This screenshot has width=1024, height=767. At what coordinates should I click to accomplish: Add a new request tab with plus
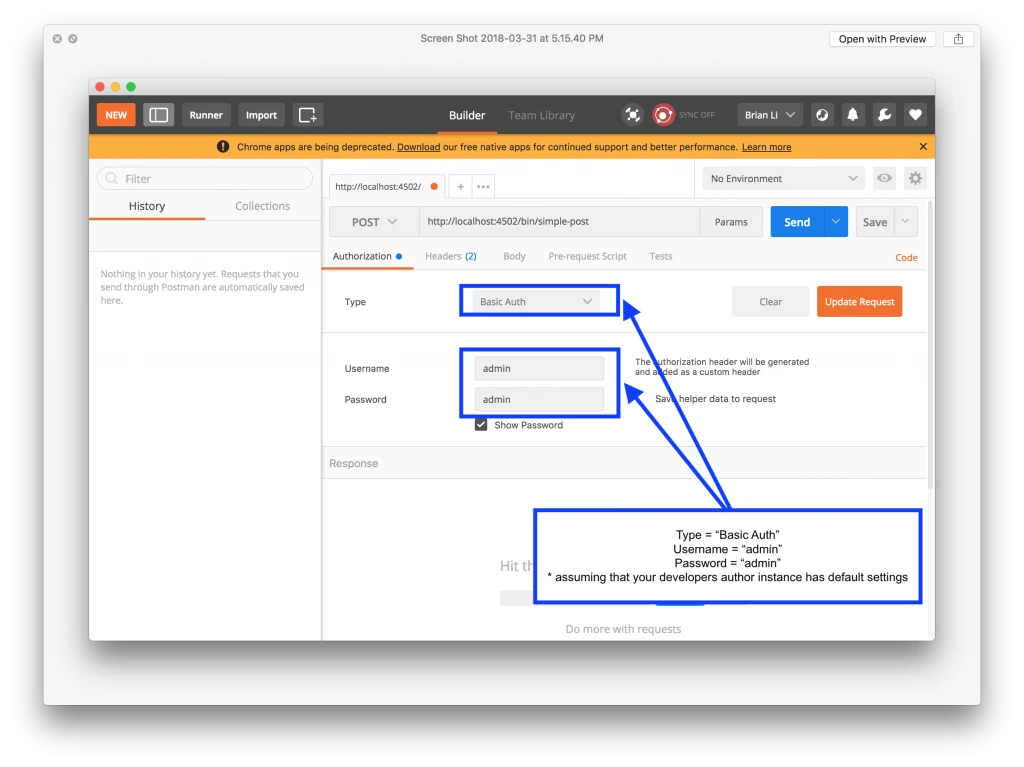[460, 186]
